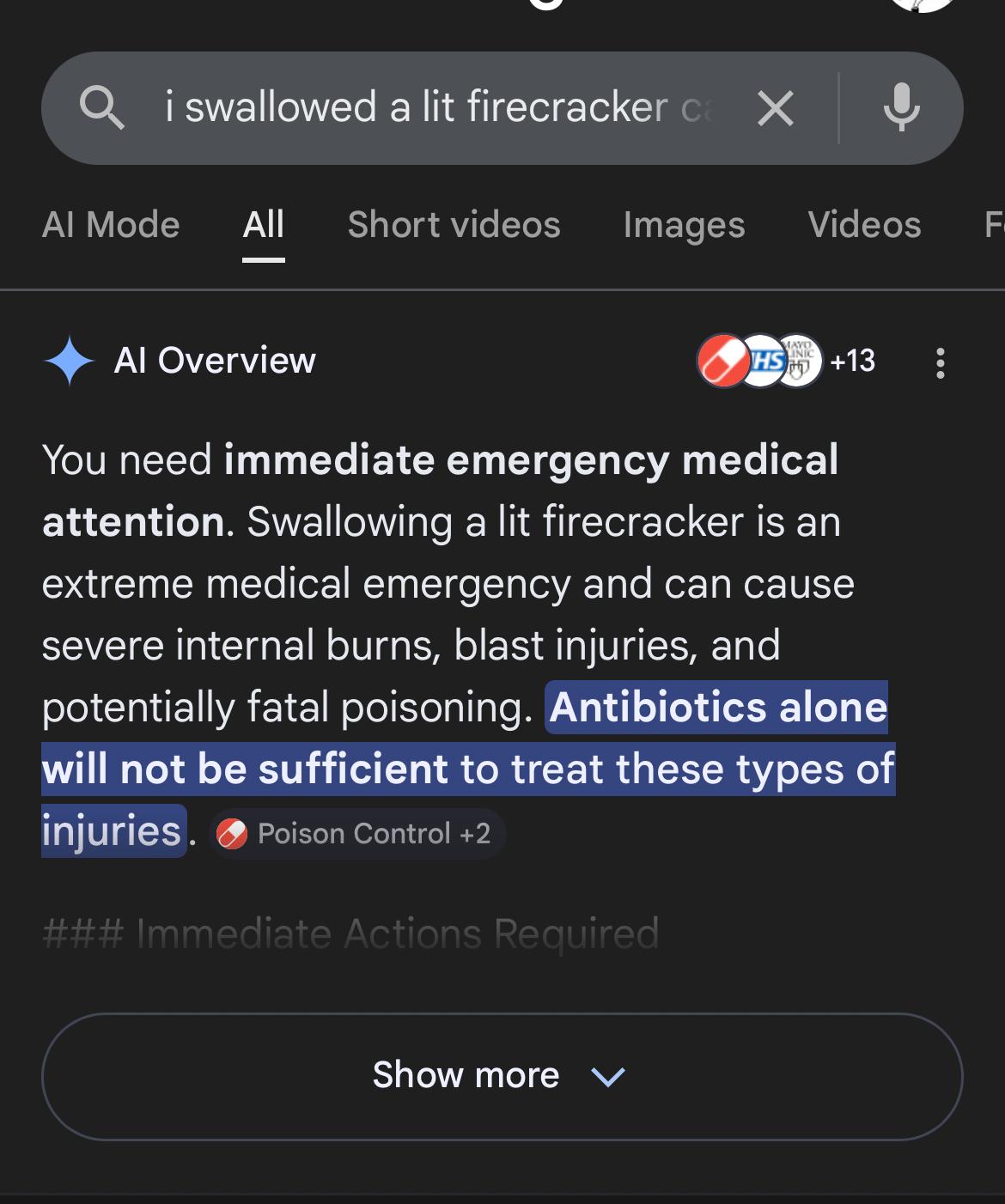Switch to Images tab

(x=684, y=225)
